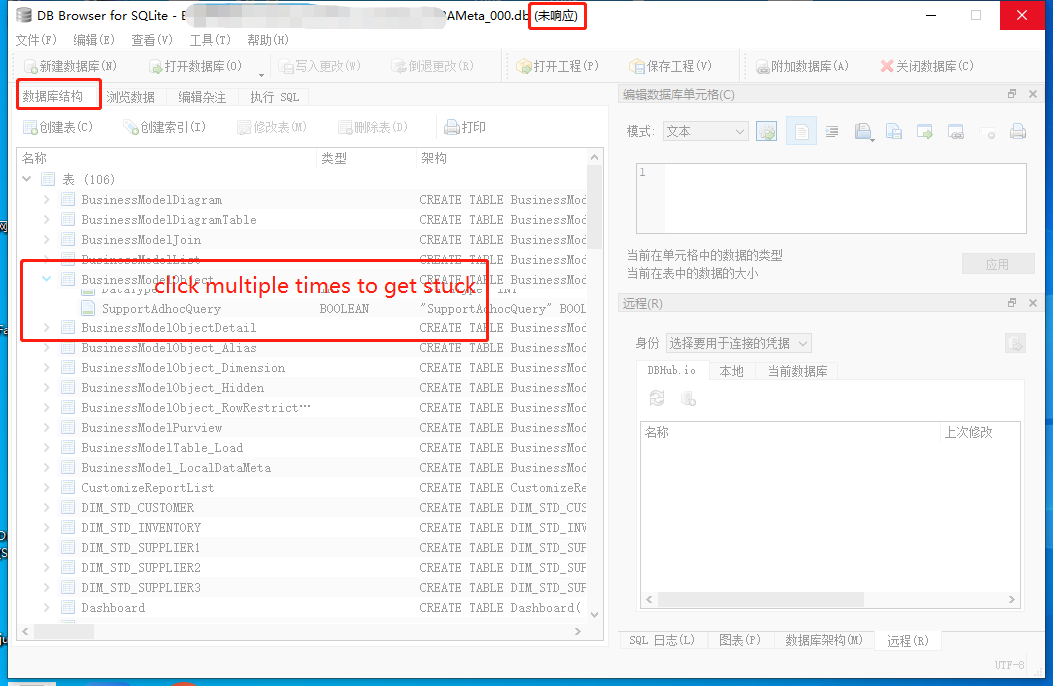Viewport: 1053px width, 686px height.
Task: Save project with 保存工程 button
Action: point(670,66)
